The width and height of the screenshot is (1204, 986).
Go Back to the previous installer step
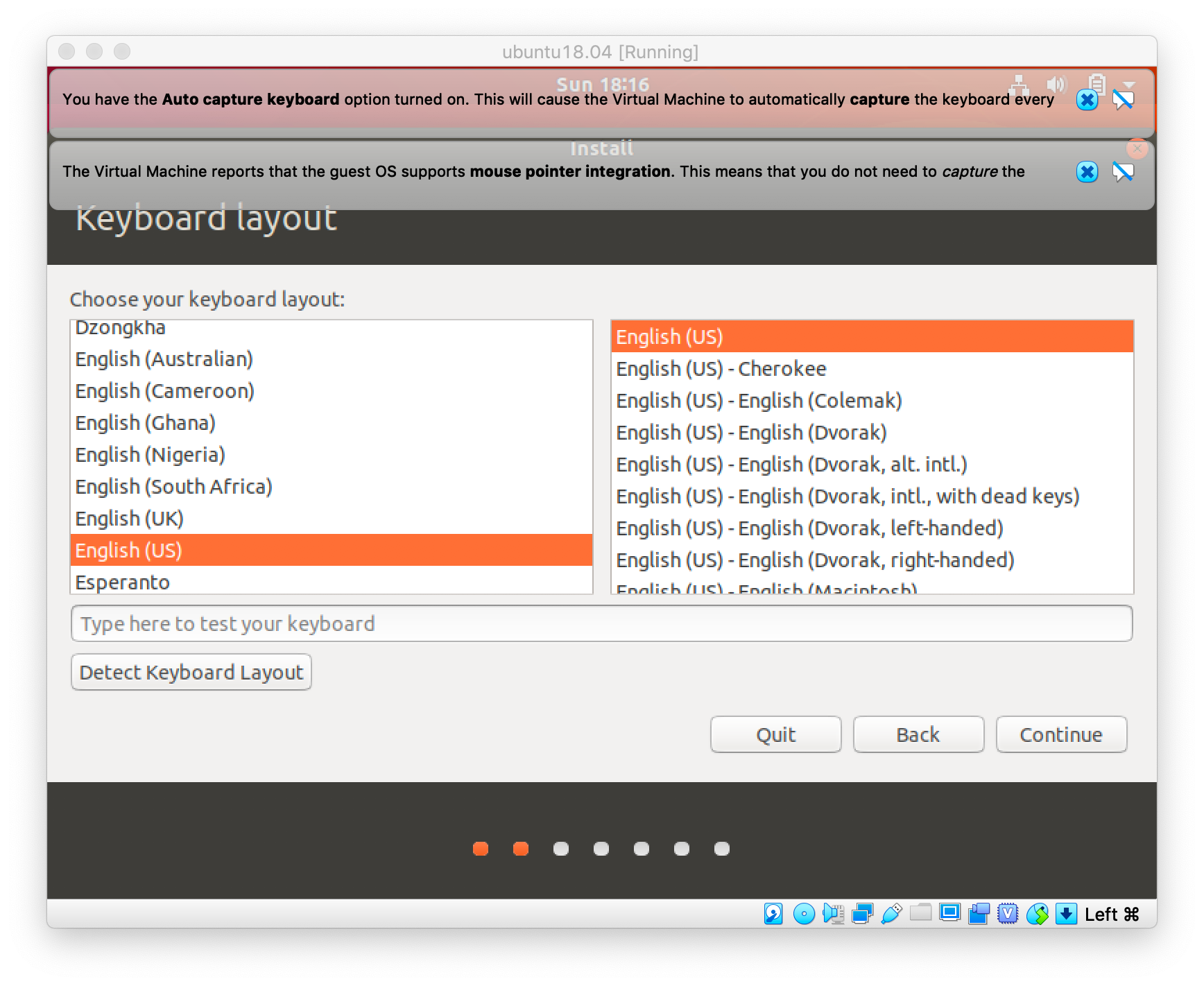[918, 734]
